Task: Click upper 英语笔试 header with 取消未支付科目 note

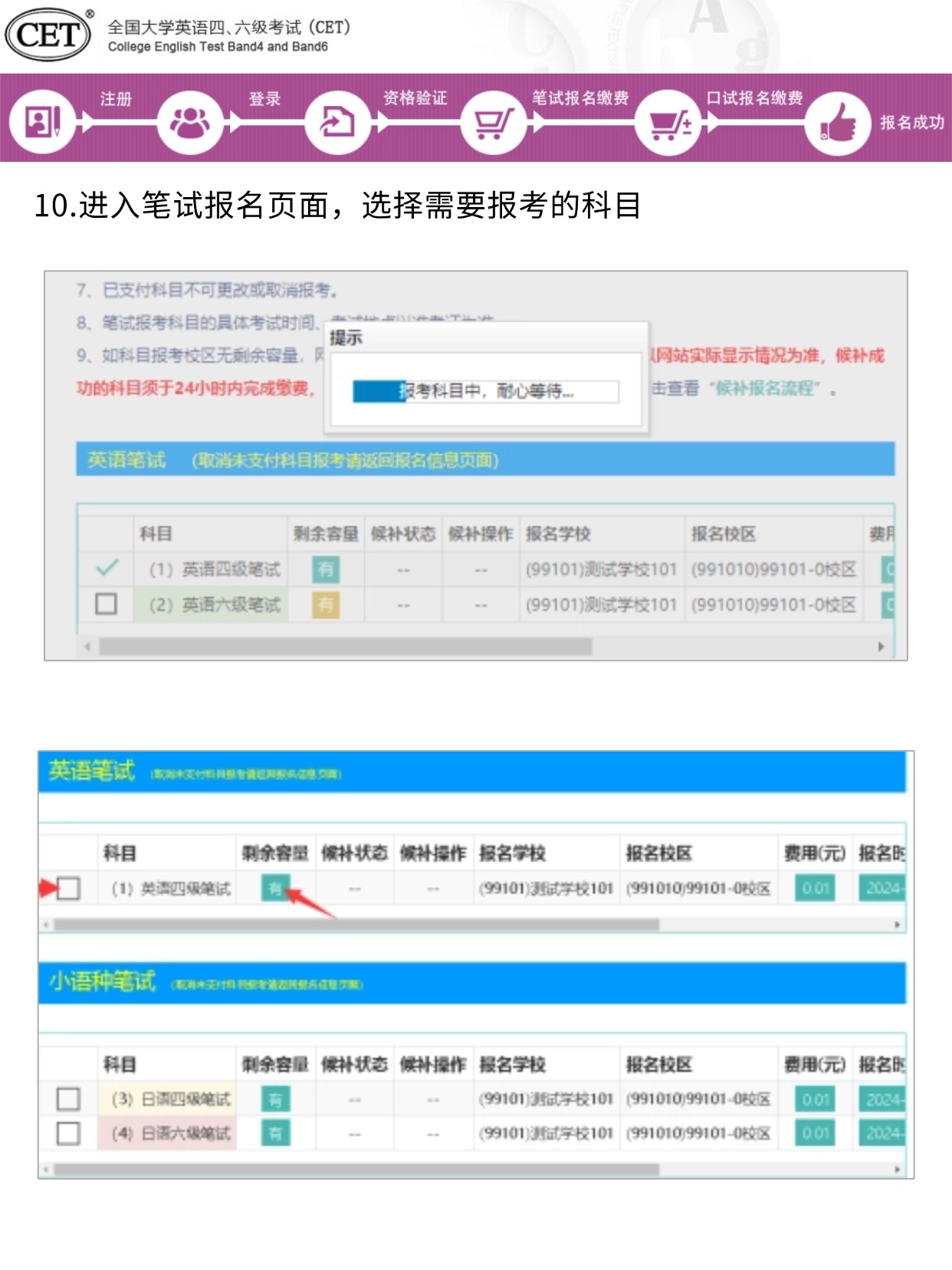Action: [485, 459]
